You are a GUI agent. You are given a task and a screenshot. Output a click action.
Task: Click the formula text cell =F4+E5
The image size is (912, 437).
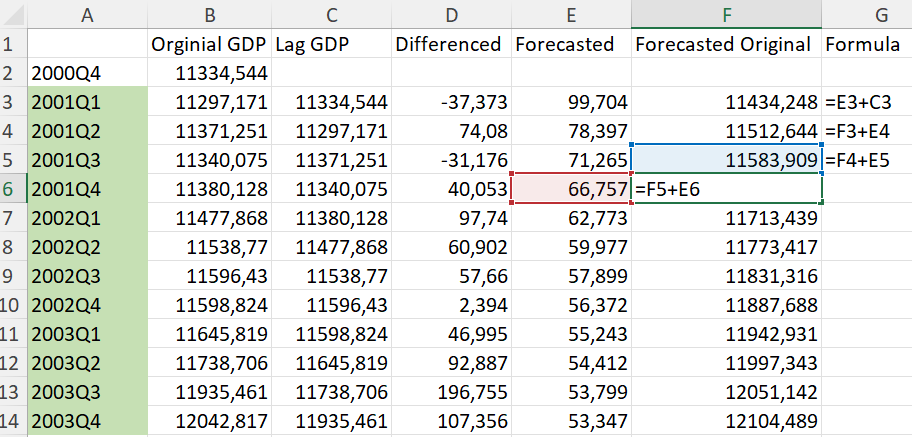865,159
